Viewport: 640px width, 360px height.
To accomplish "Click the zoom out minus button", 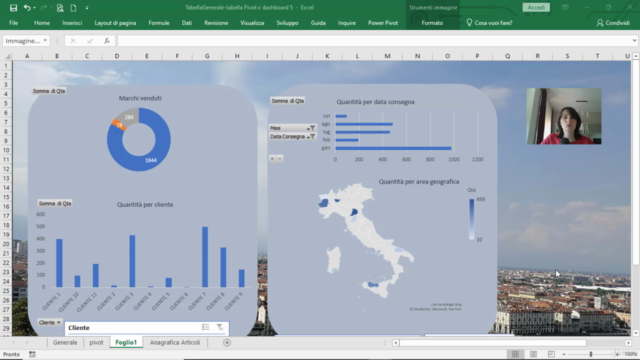I will tap(564, 354).
